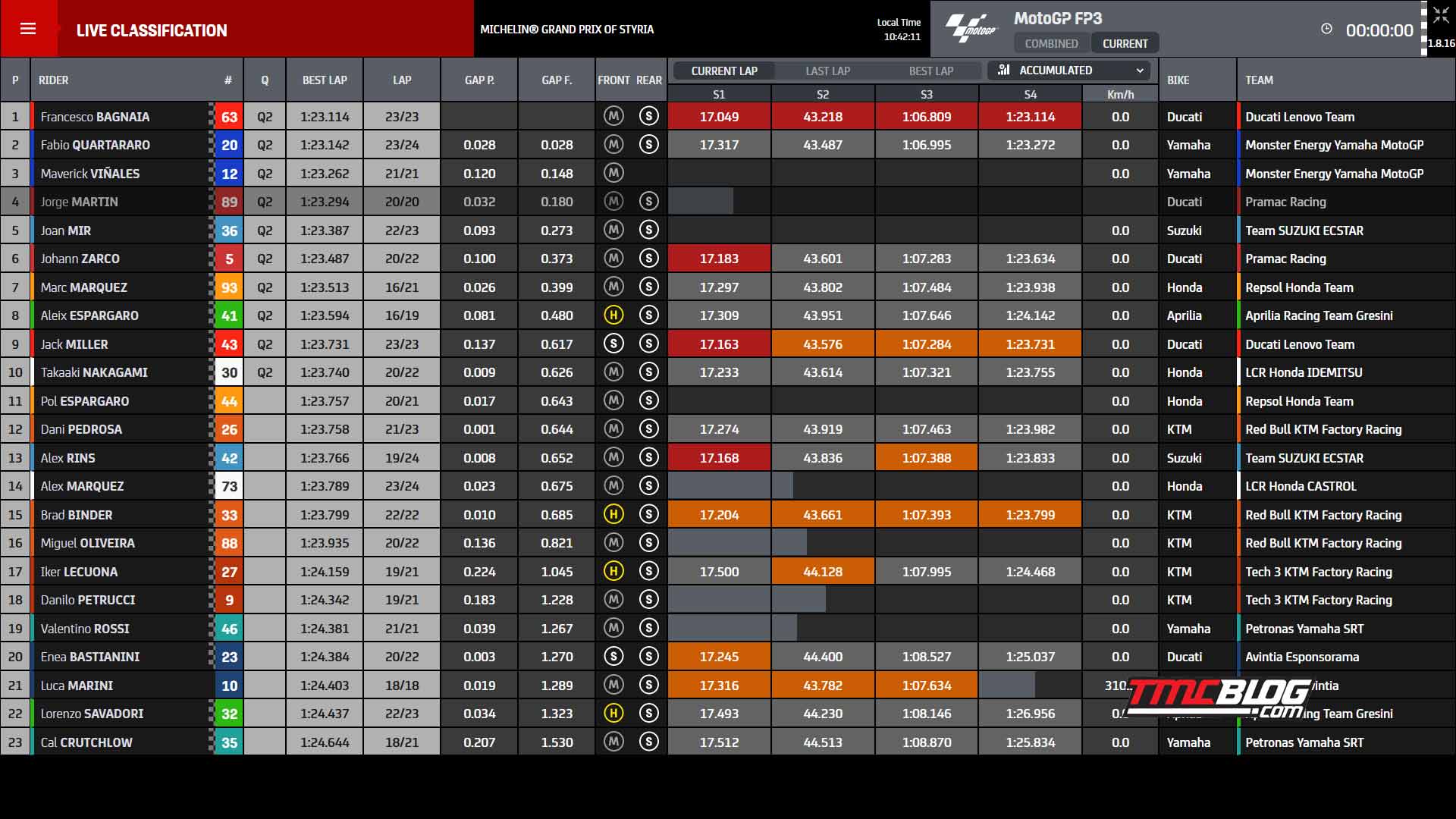Open the hamburger menu

click(28, 29)
